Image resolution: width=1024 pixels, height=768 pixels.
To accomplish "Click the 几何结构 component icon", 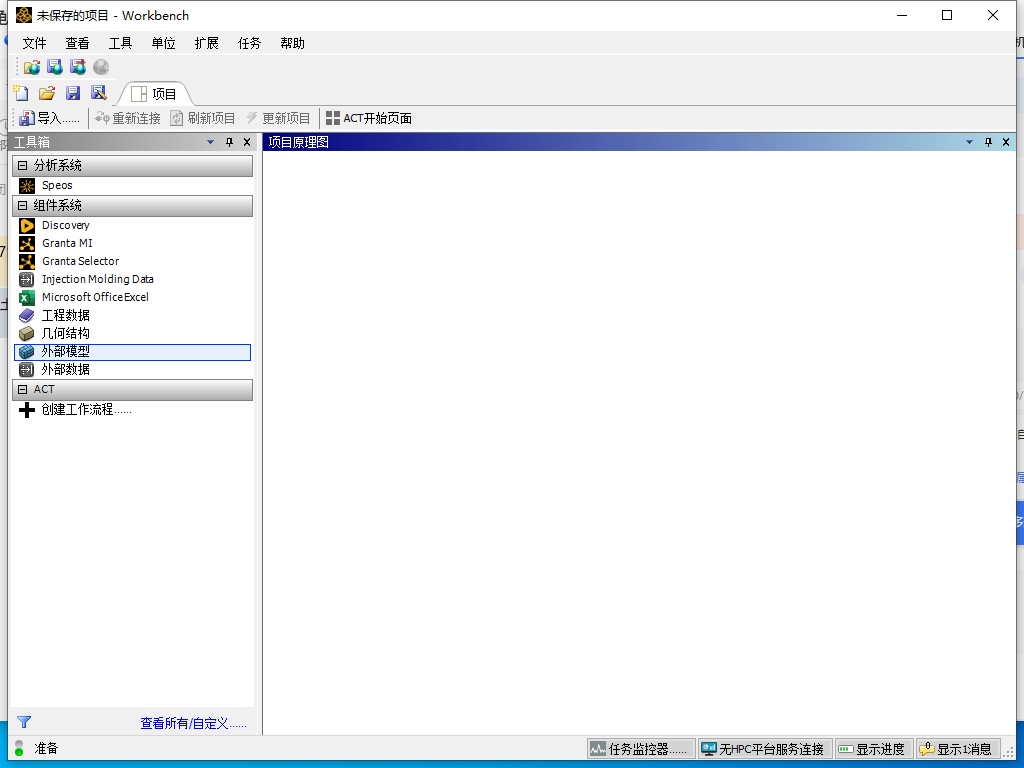I will point(27,333).
